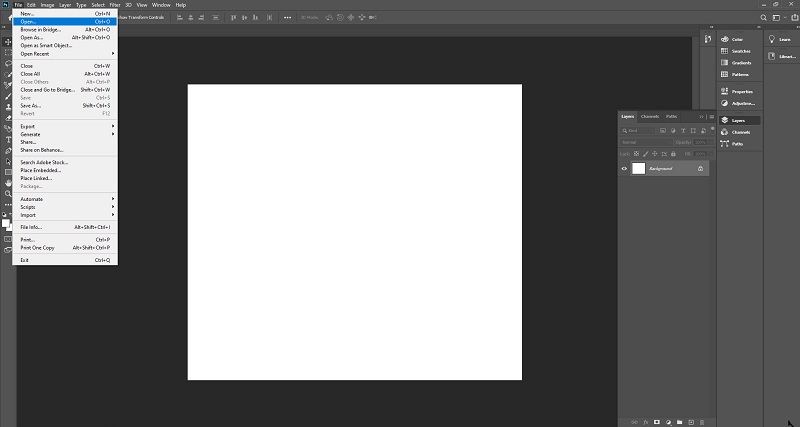This screenshot has height=427, width=800.
Task: Toggle lock image pixels brush icon
Action: (645, 154)
